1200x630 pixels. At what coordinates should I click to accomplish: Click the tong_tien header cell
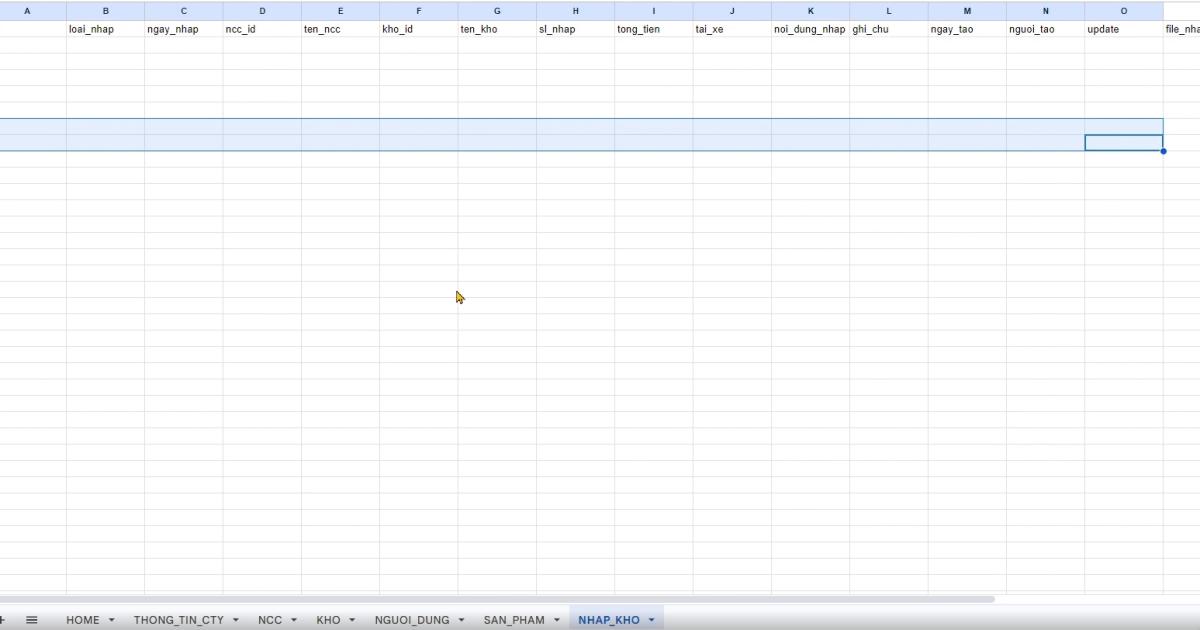point(654,29)
